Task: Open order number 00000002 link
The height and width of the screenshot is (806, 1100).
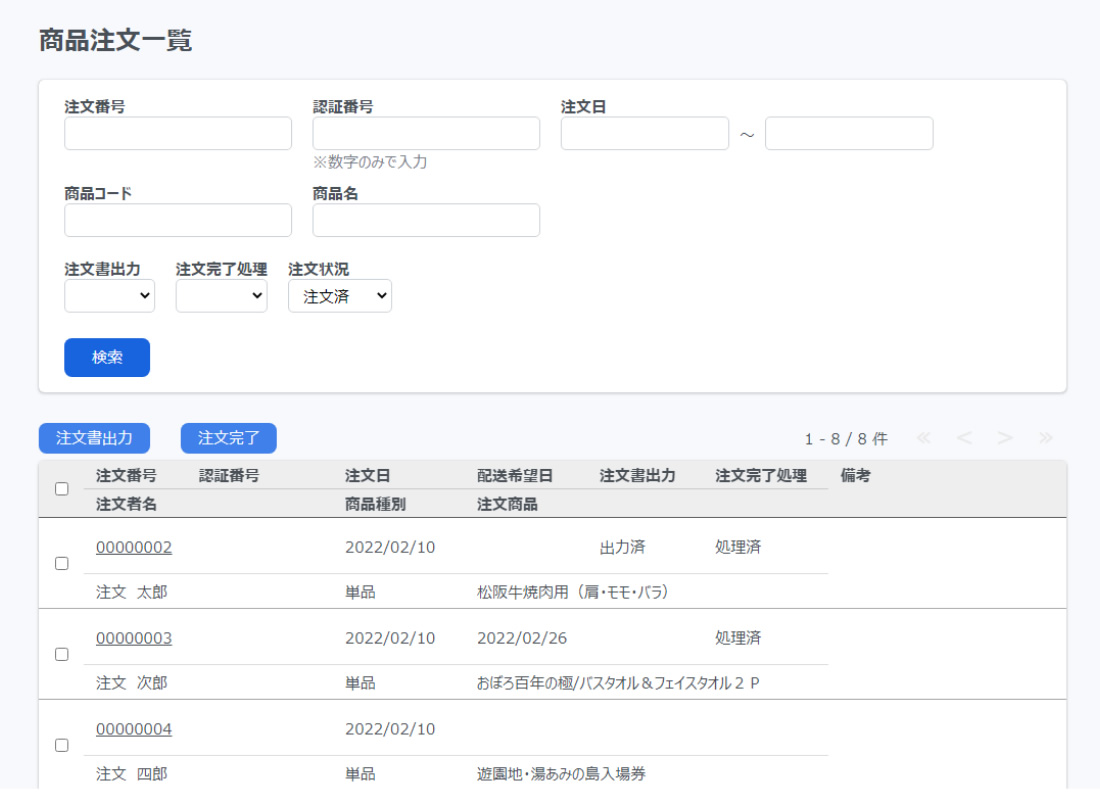Action: point(134,547)
